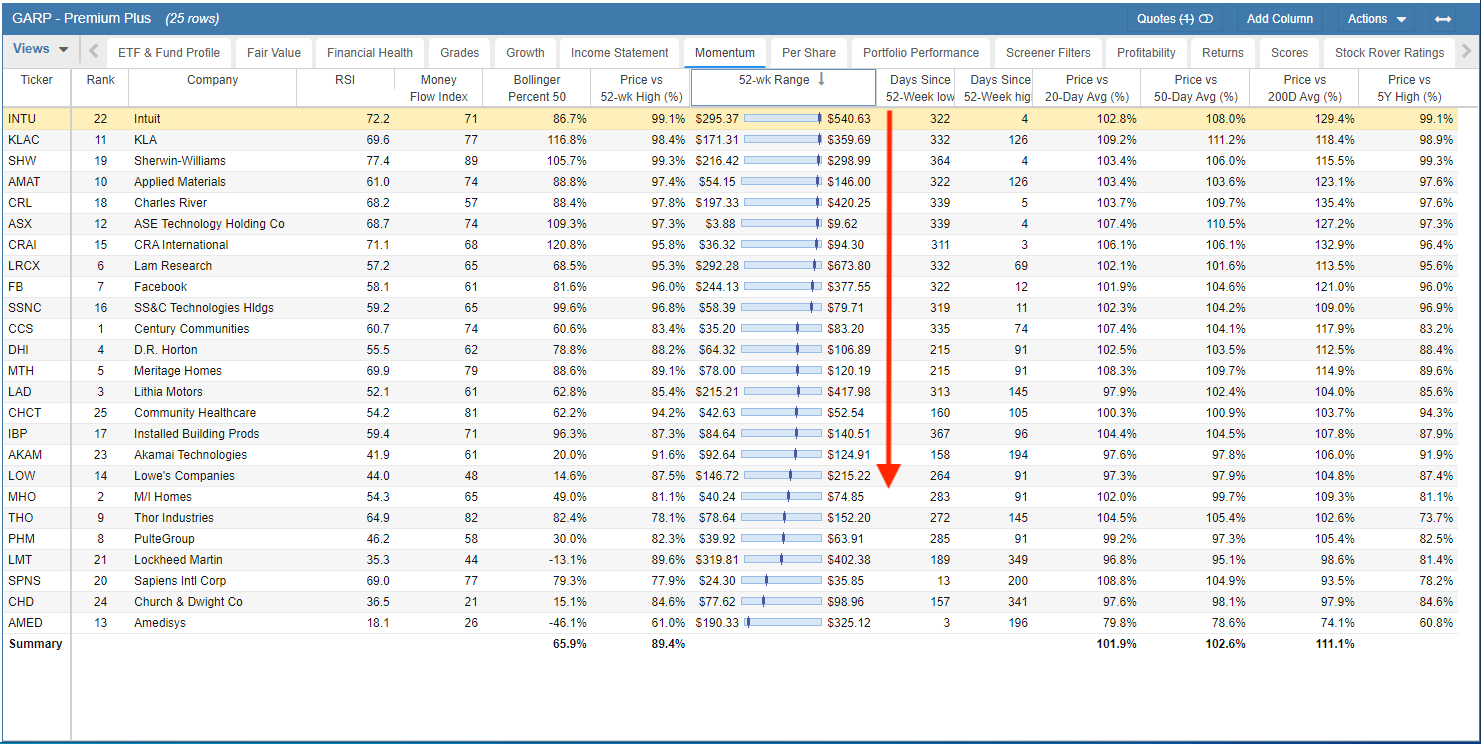Viewport: 1481px width, 744px height.
Task: Sort by Days Since 52-Week low header
Action: click(x=920, y=87)
